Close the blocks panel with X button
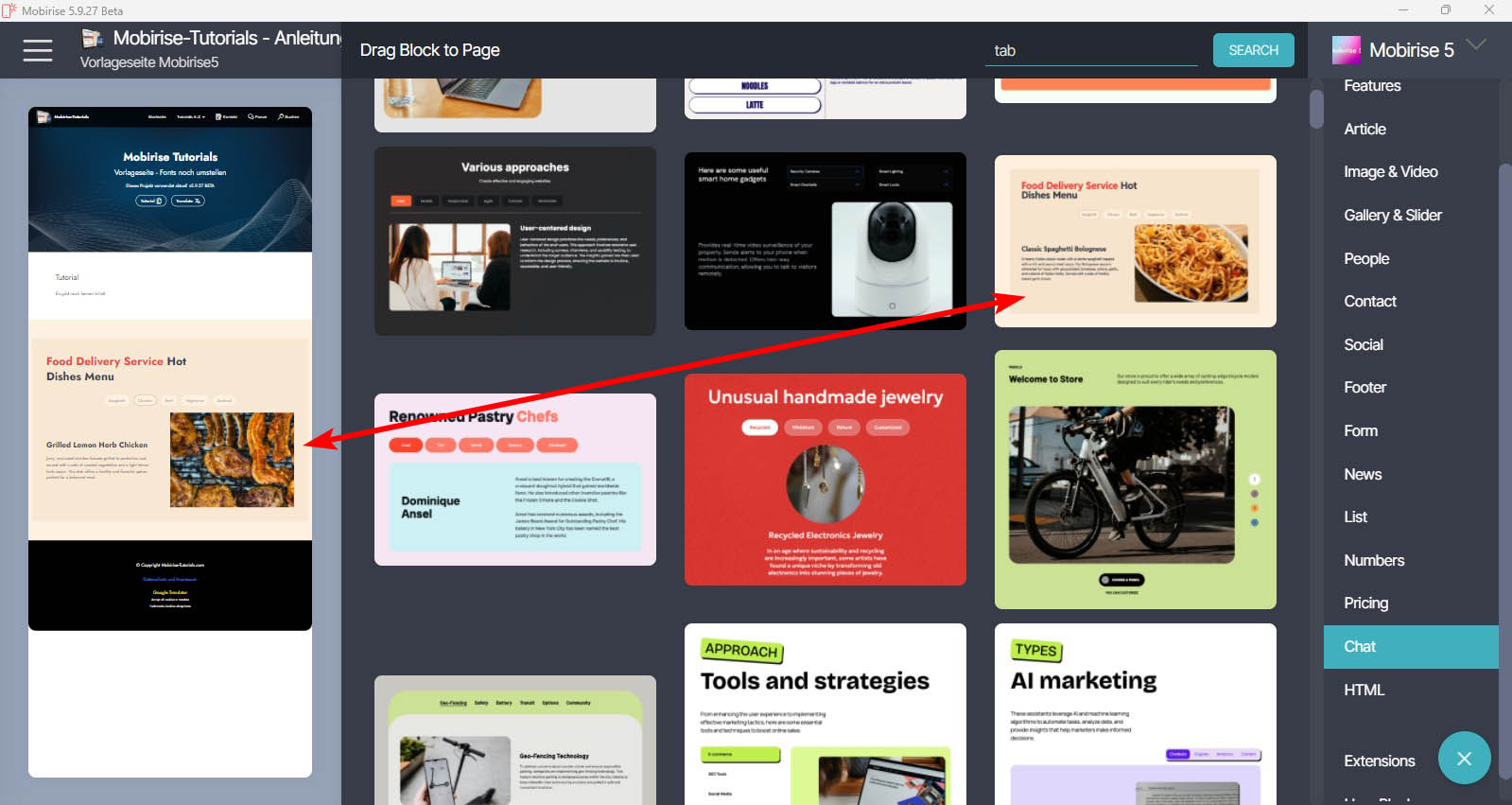Image resolution: width=1512 pixels, height=805 pixels. 1464,758
